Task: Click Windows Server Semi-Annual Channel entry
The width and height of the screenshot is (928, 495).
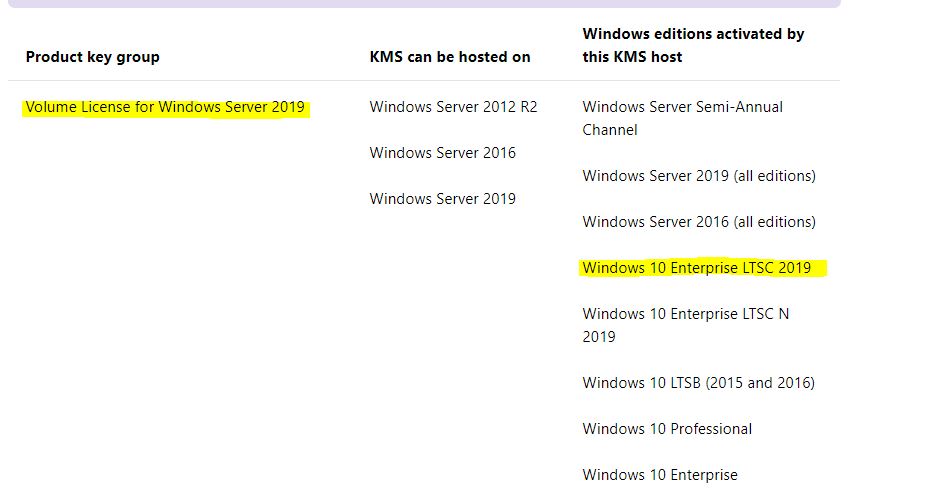Action: point(682,118)
